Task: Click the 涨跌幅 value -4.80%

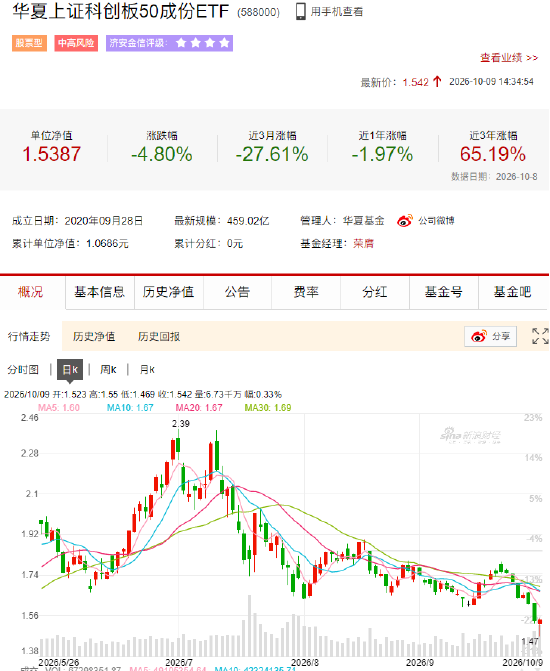Action: coord(162,154)
